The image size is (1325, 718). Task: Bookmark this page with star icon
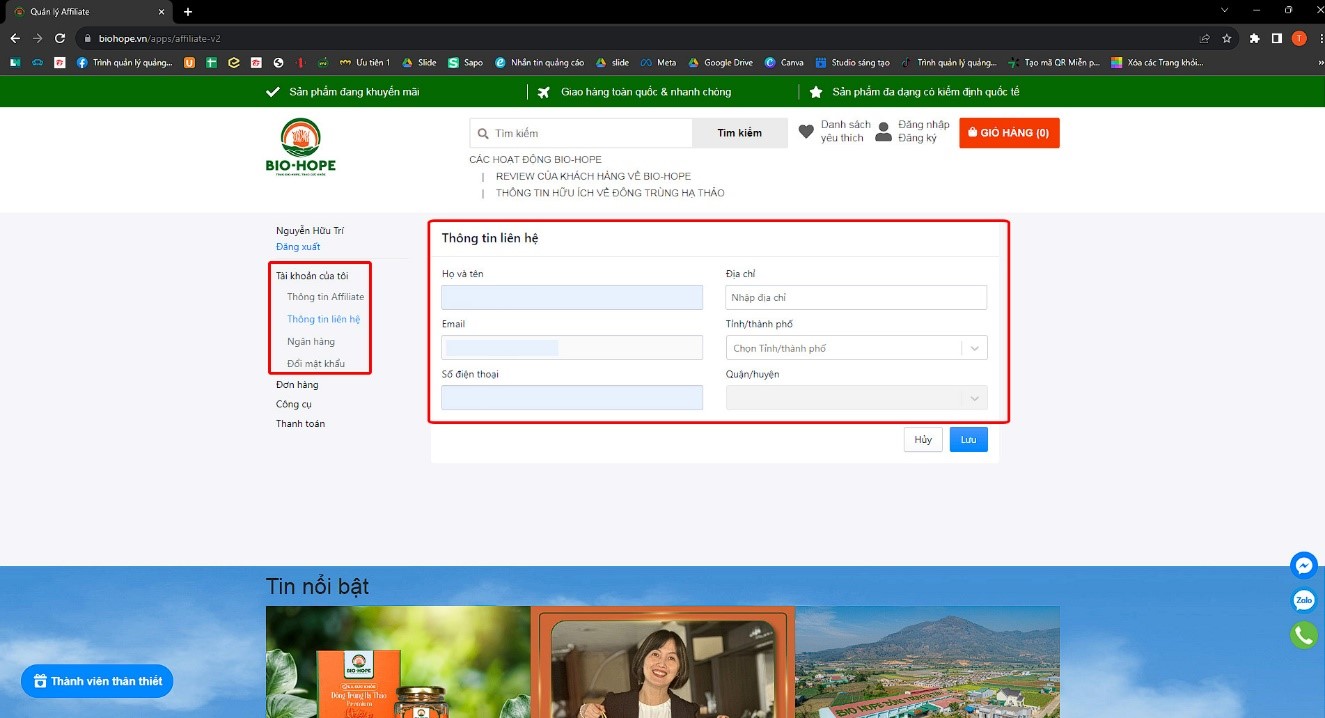(x=1226, y=38)
